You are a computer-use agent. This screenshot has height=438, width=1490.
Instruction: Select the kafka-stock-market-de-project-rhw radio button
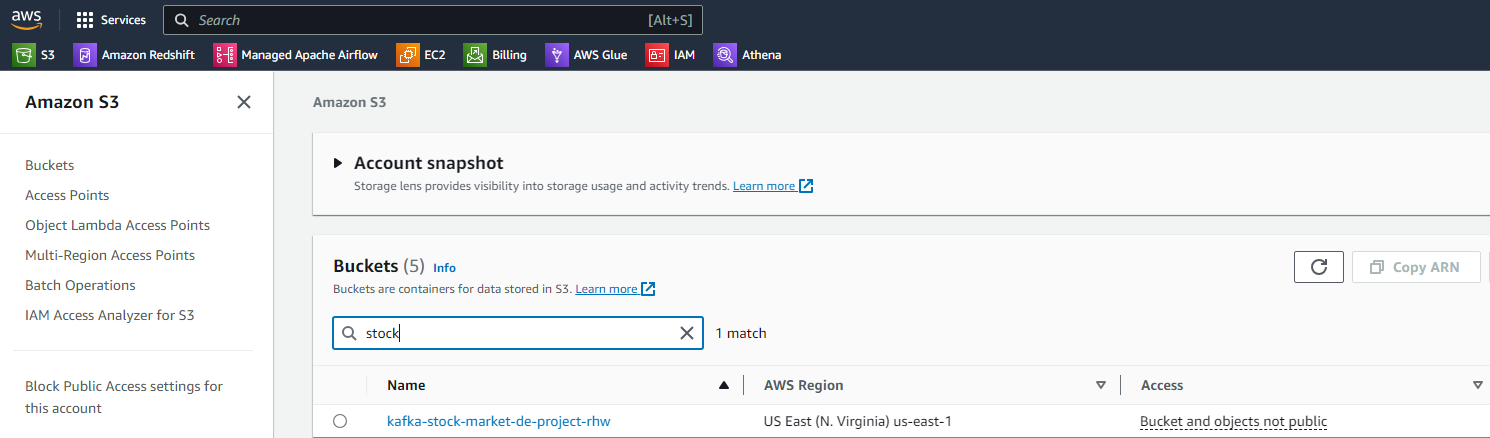tap(340, 421)
